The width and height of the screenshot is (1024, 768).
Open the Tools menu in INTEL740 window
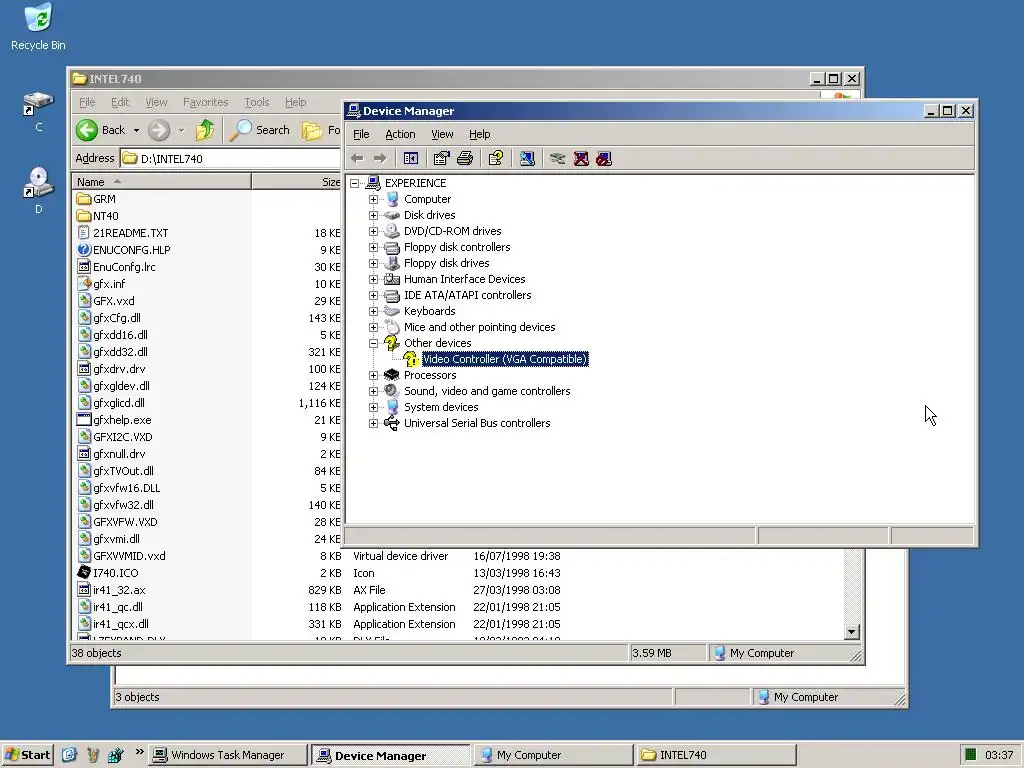[x=257, y=102]
